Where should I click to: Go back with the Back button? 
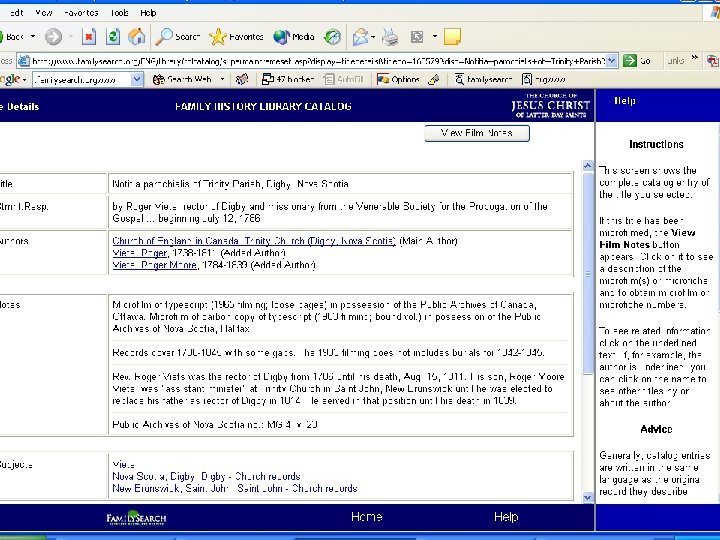(11, 37)
